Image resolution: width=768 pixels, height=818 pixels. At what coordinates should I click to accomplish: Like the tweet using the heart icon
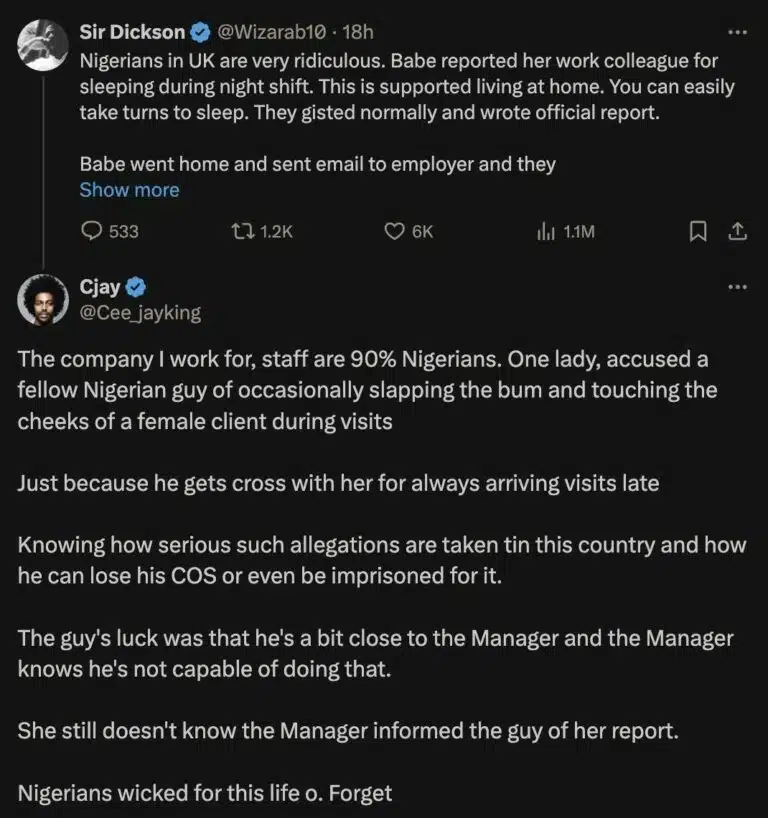[x=394, y=231]
